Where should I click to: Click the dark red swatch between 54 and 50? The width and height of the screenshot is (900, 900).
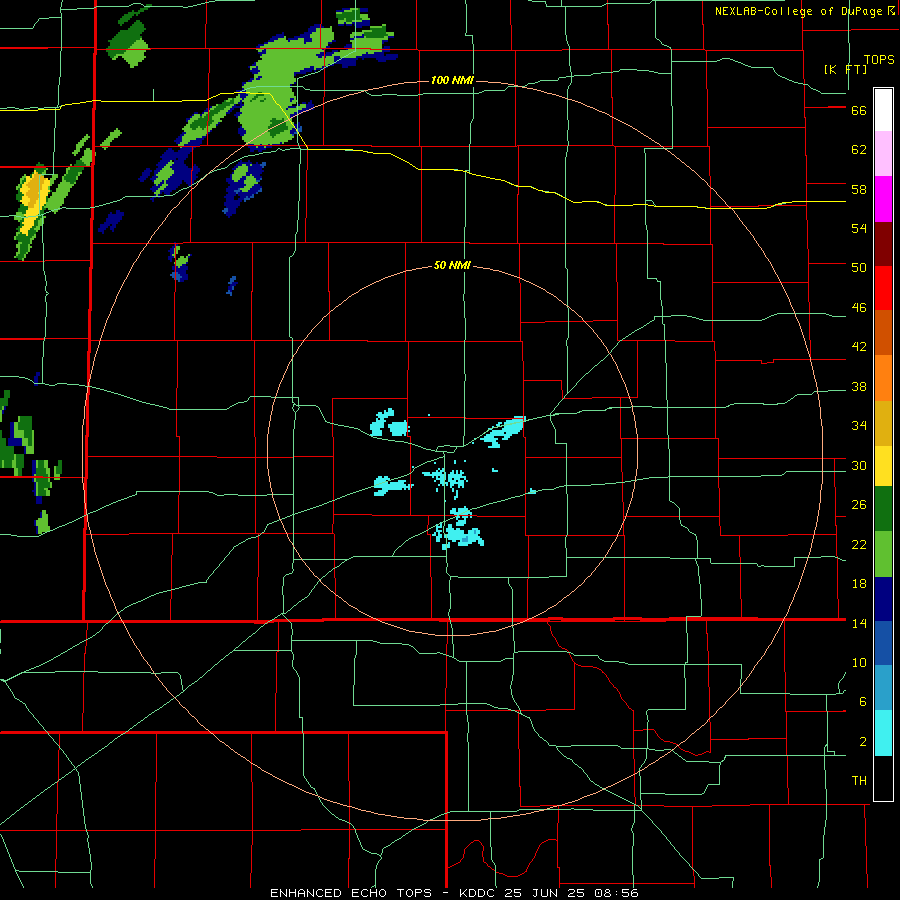click(x=883, y=244)
